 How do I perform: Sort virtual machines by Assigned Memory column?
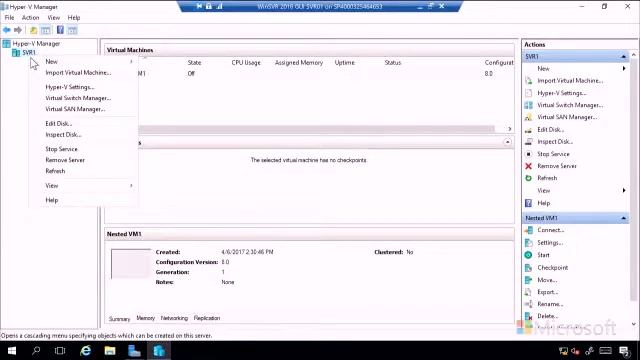click(x=299, y=63)
